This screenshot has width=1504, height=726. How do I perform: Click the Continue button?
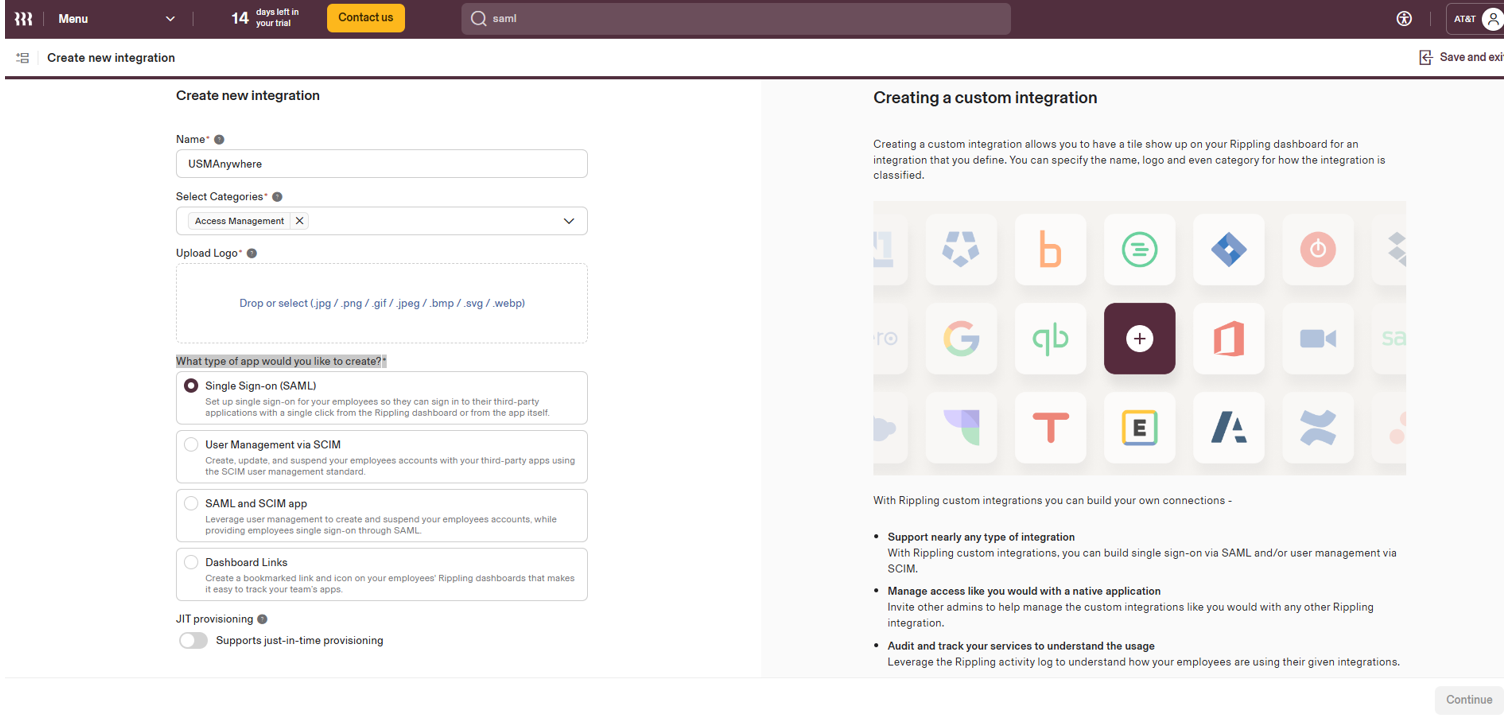pyautogui.click(x=1468, y=700)
